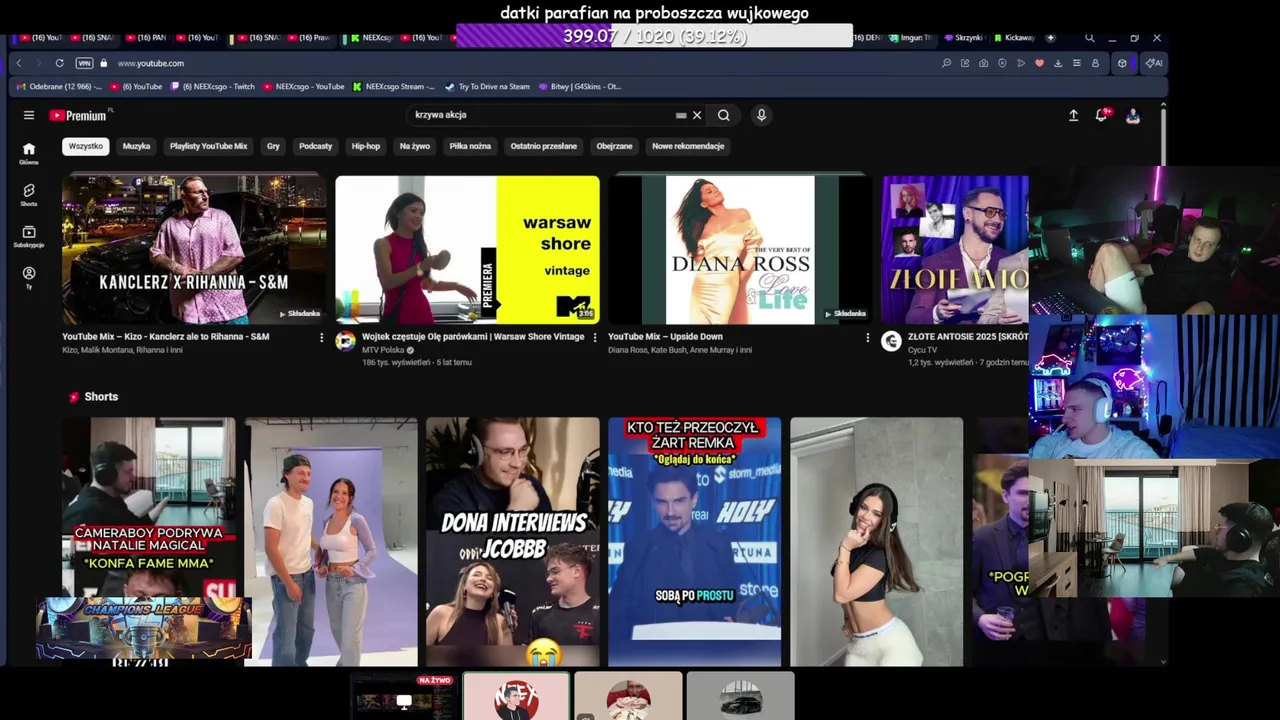Screen dimensions: 1280x720
Task: Open the NEEXcsgo - Twitch bookmark
Action: pos(212,87)
